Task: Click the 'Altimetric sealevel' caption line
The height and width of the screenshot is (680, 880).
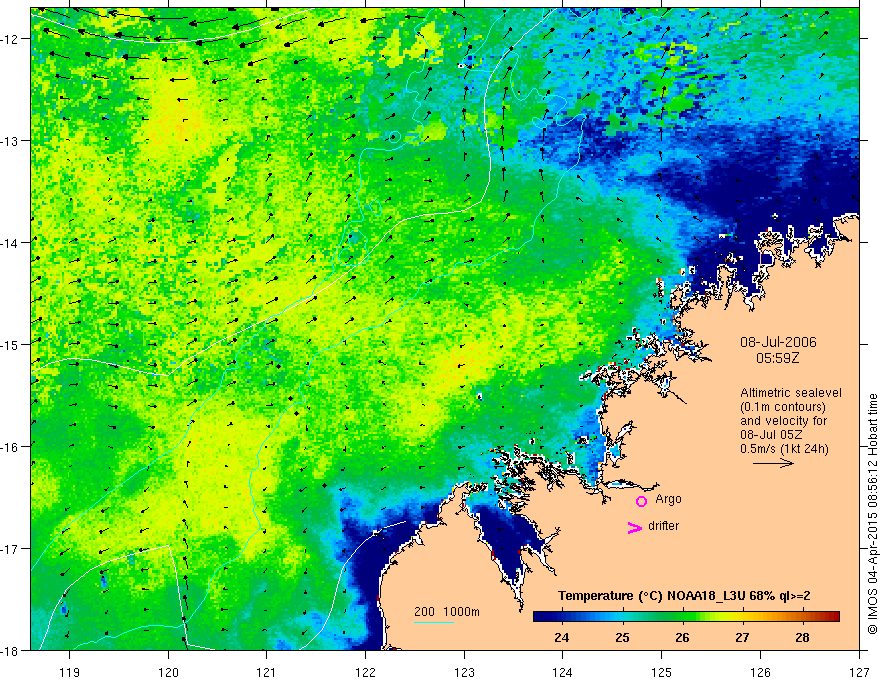Action: [791, 393]
